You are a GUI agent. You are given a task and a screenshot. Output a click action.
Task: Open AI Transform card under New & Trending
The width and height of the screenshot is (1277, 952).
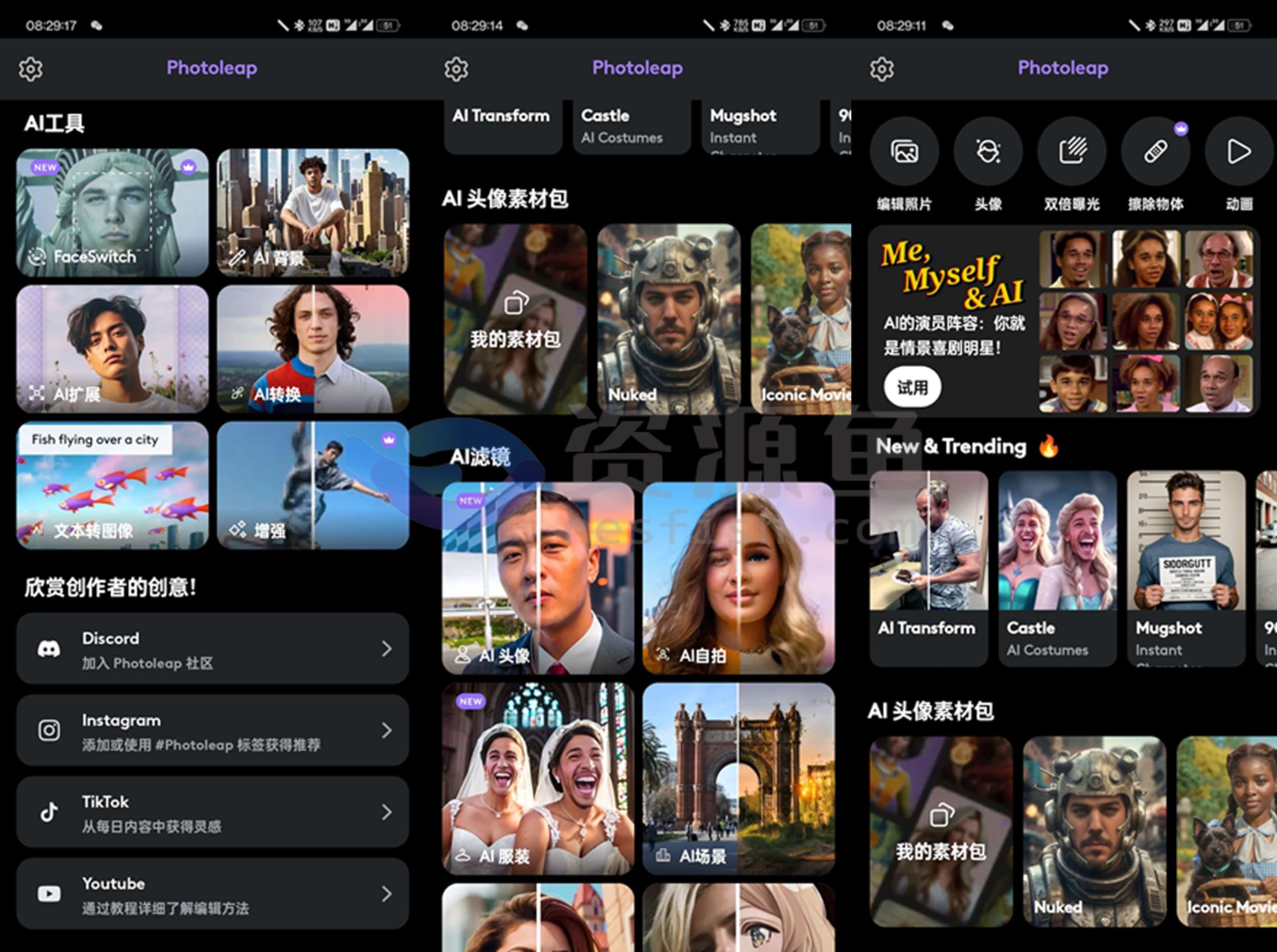tap(928, 569)
